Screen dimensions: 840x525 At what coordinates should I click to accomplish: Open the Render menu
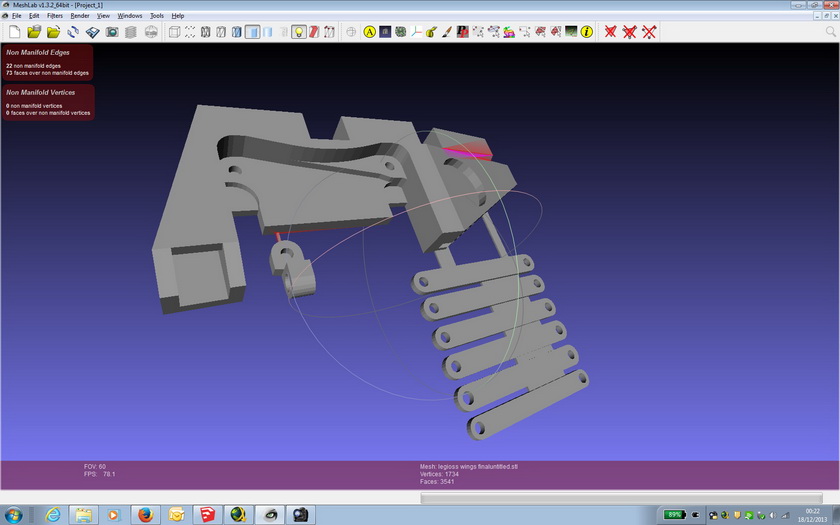[x=80, y=16]
